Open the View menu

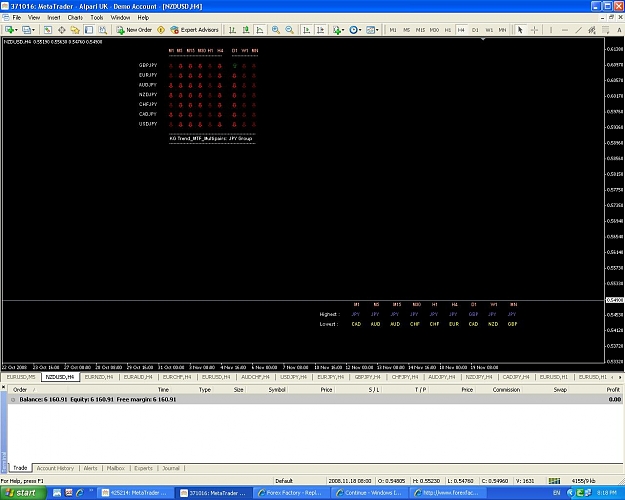pos(34,18)
